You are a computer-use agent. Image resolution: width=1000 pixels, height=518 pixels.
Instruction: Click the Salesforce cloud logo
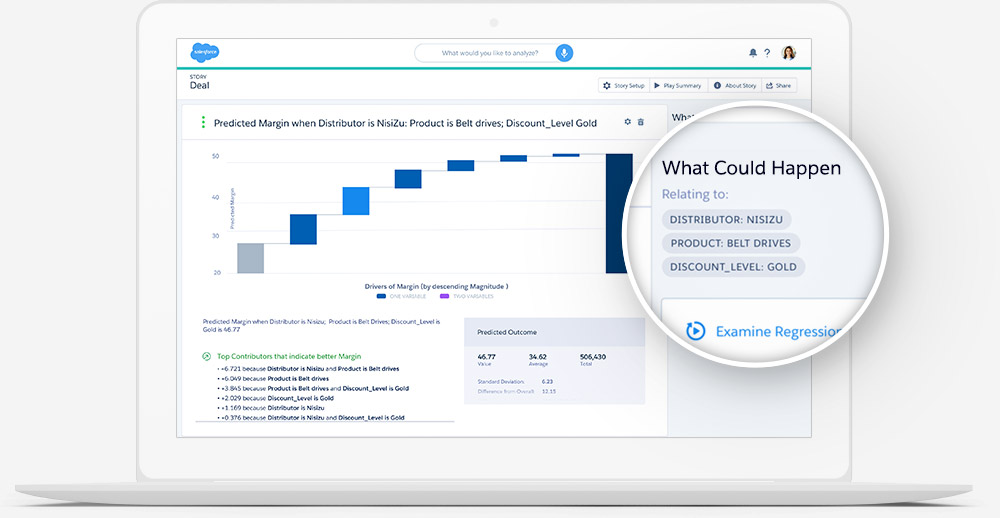pyautogui.click(x=205, y=52)
